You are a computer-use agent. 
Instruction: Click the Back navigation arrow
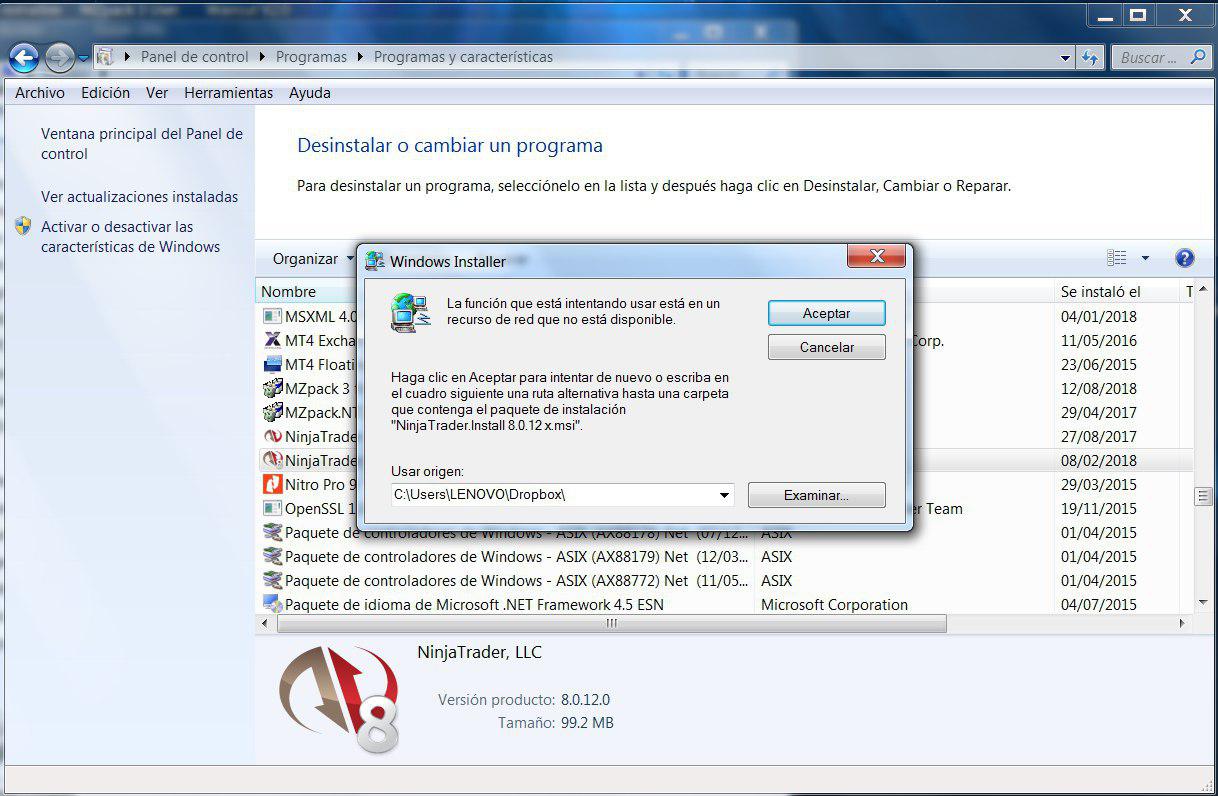click(x=23, y=57)
